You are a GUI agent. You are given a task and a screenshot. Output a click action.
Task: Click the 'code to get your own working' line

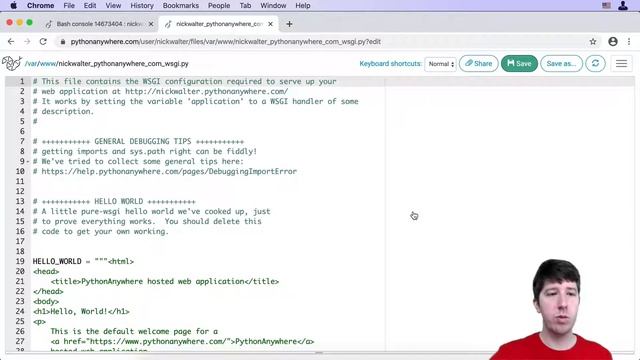pos(100,231)
